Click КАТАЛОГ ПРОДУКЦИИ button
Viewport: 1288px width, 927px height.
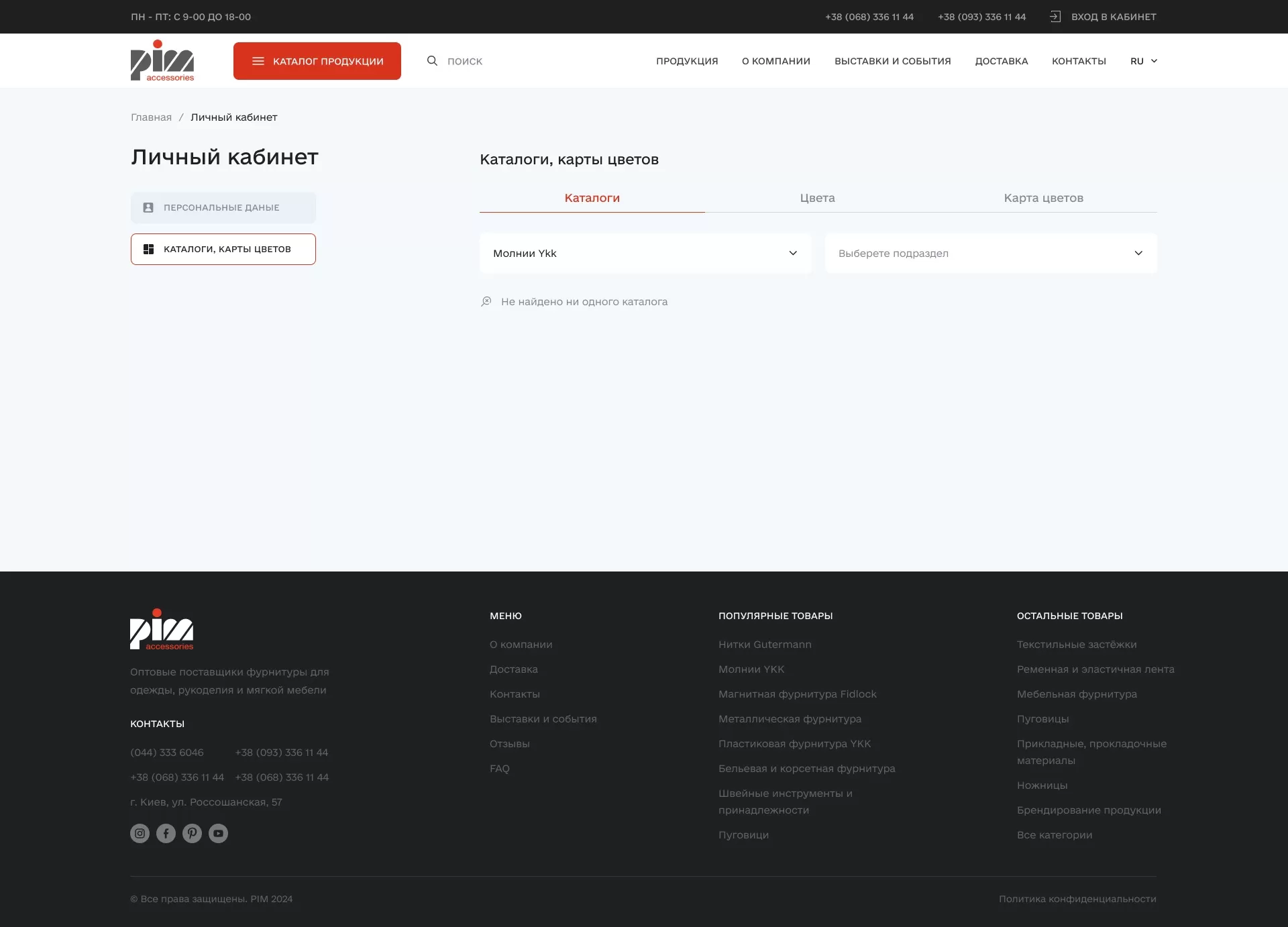[317, 60]
